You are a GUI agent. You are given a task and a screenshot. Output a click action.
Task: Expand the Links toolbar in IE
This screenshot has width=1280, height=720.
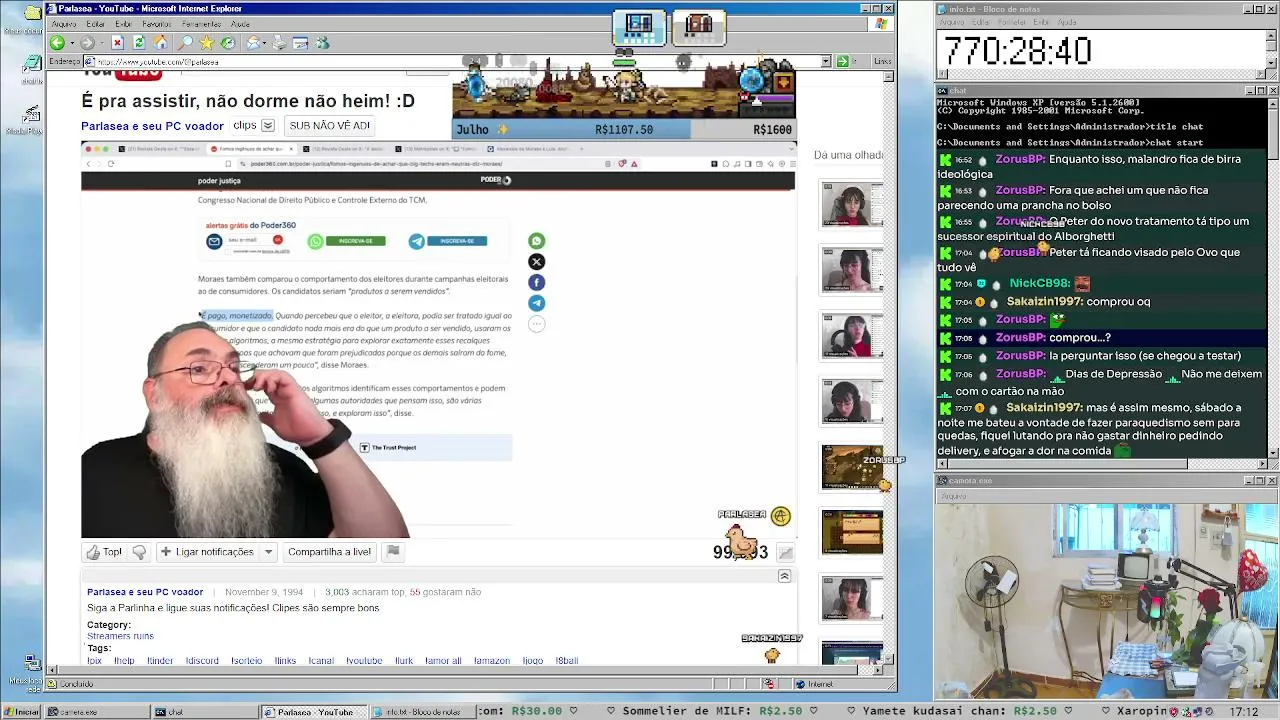(882, 62)
